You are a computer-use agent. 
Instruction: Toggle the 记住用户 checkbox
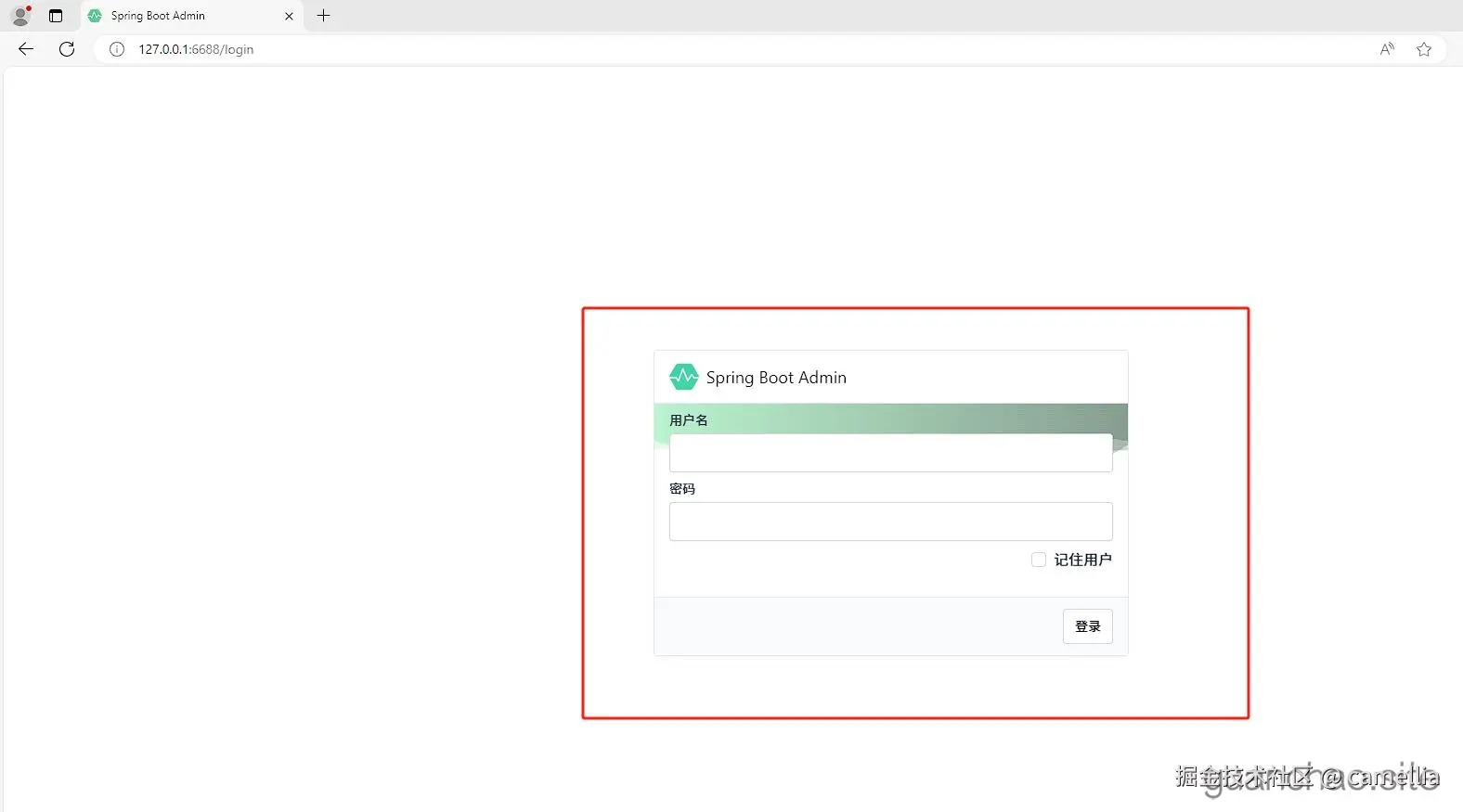[1039, 560]
